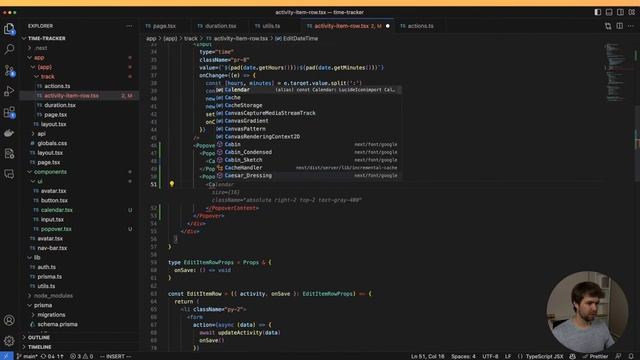Image resolution: width=640 pixels, height=360 pixels.
Task: Change encoding via UTF-8 status item
Action: pyautogui.click(x=490, y=356)
